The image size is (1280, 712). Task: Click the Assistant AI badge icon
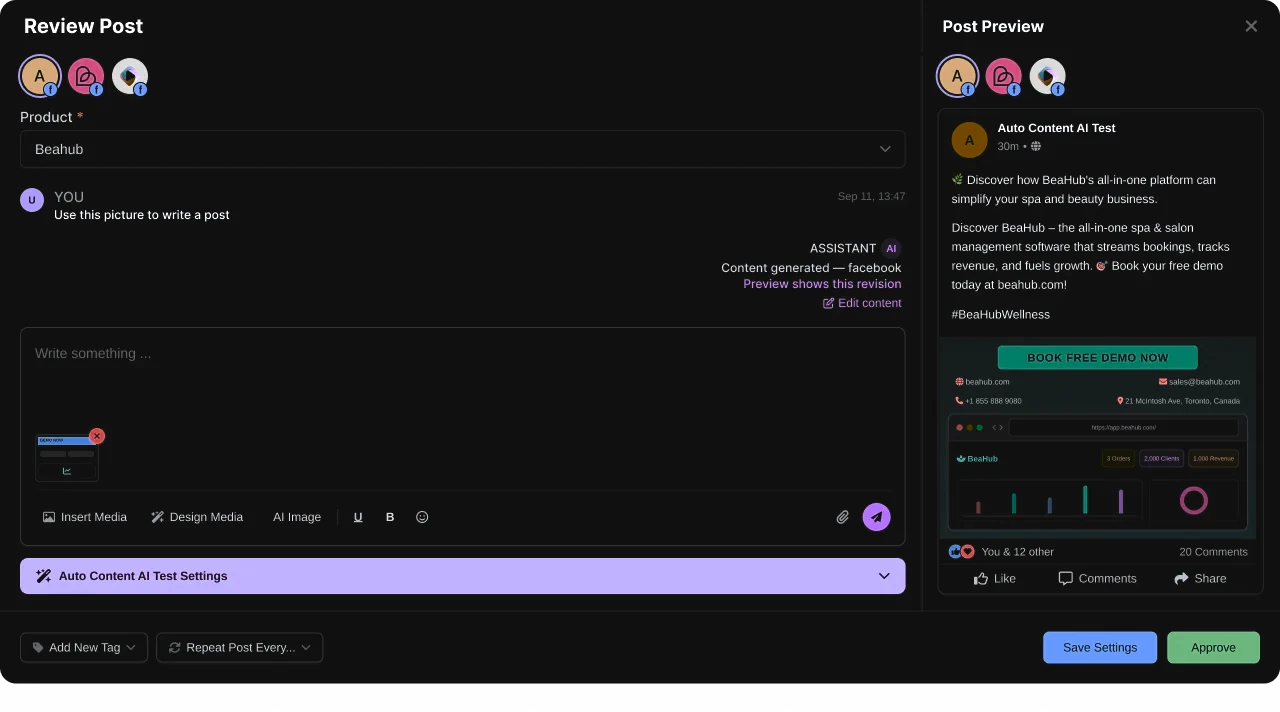(x=891, y=249)
